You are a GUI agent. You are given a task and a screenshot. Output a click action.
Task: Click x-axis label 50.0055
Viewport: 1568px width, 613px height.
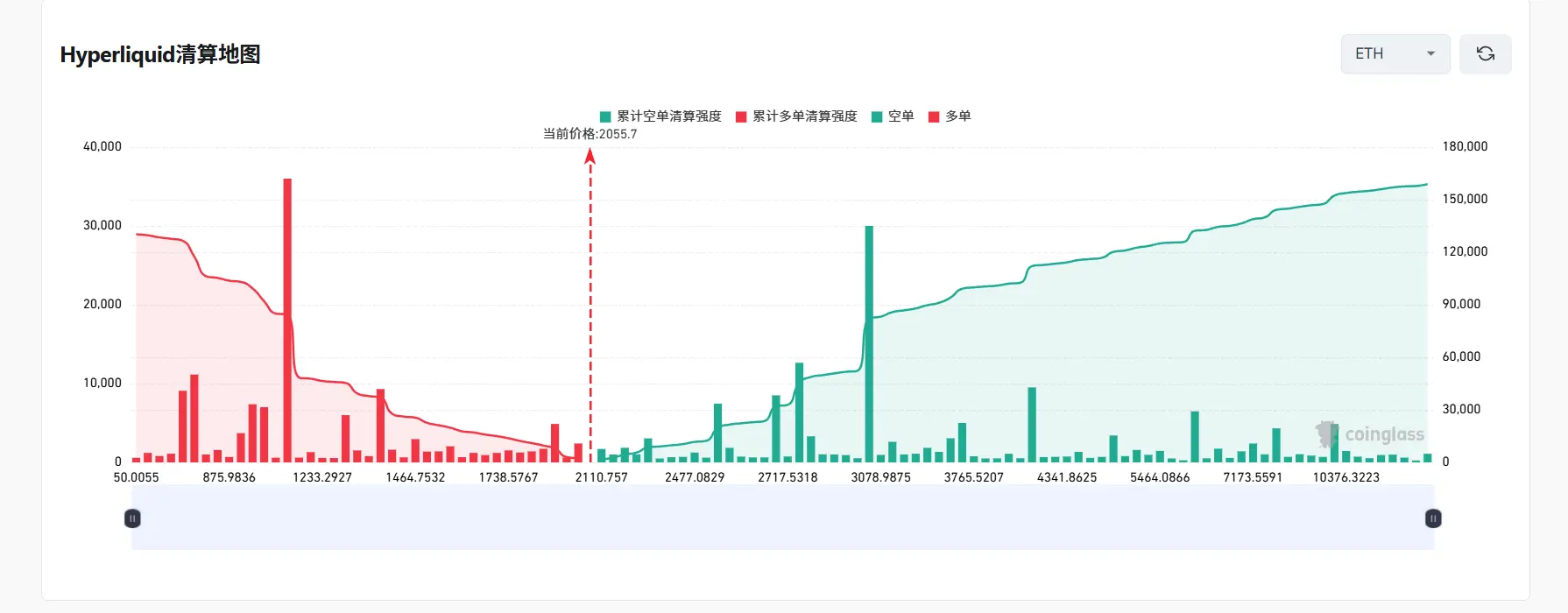tap(136, 477)
